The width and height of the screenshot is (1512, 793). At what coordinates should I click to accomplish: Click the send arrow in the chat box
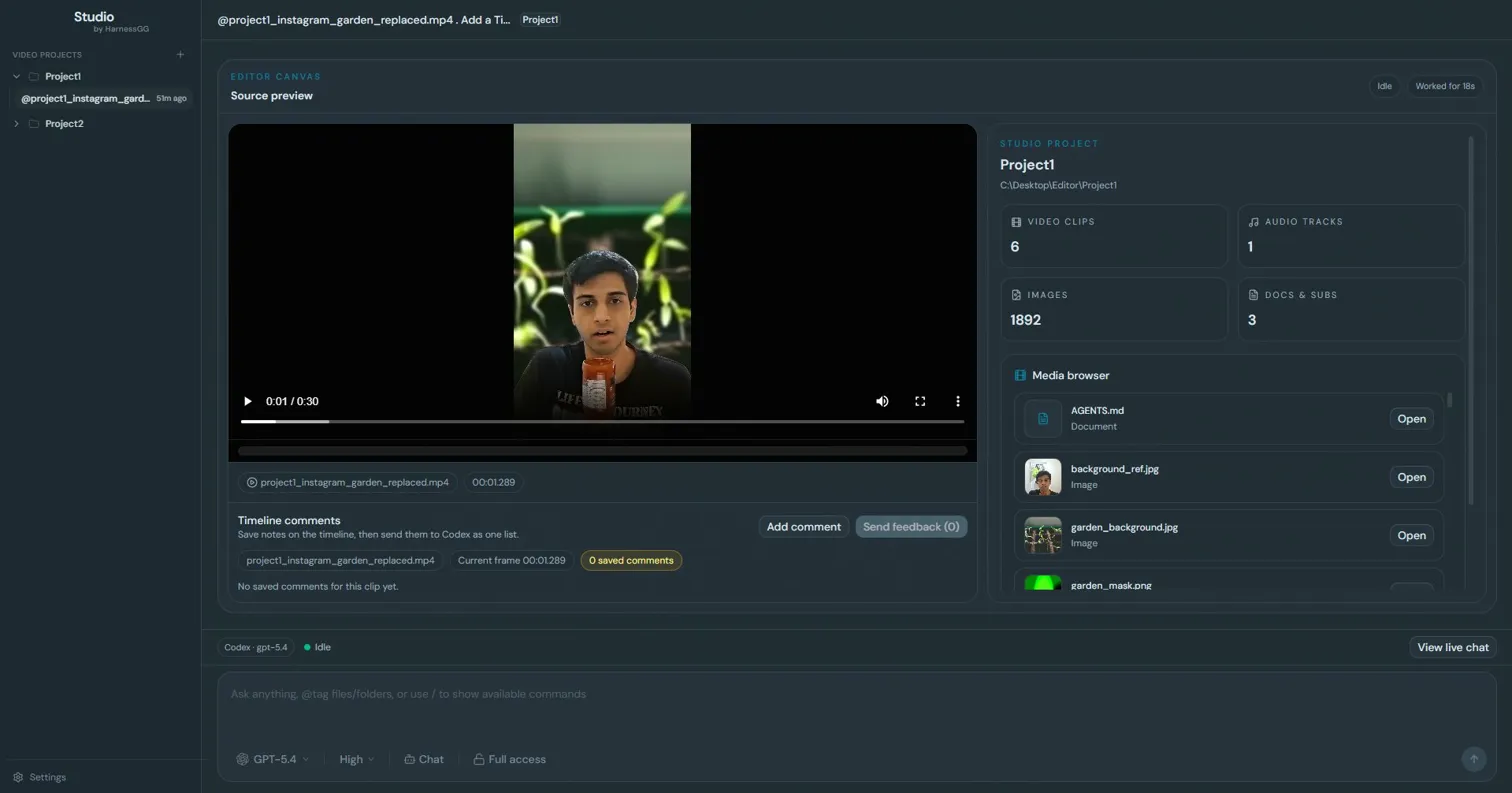(1473, 759)
